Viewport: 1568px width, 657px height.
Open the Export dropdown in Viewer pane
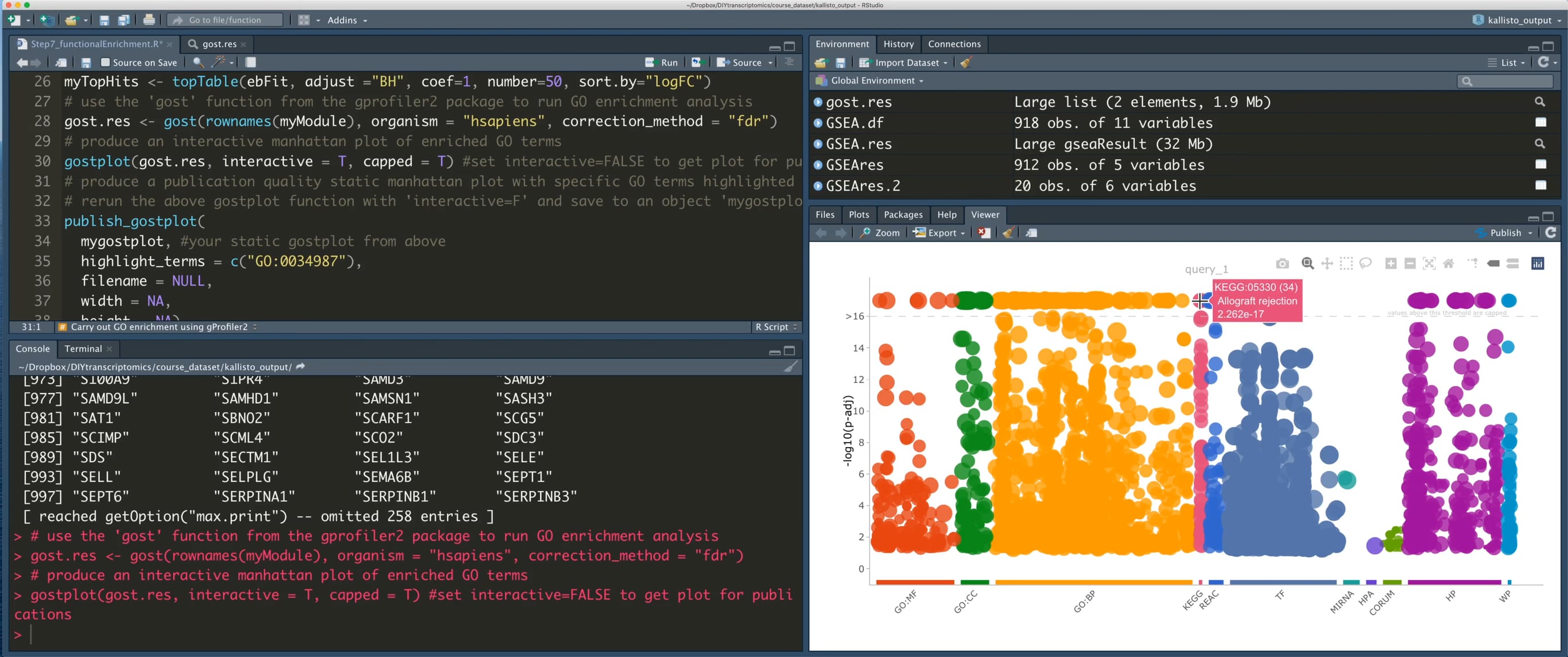point(939,233)
